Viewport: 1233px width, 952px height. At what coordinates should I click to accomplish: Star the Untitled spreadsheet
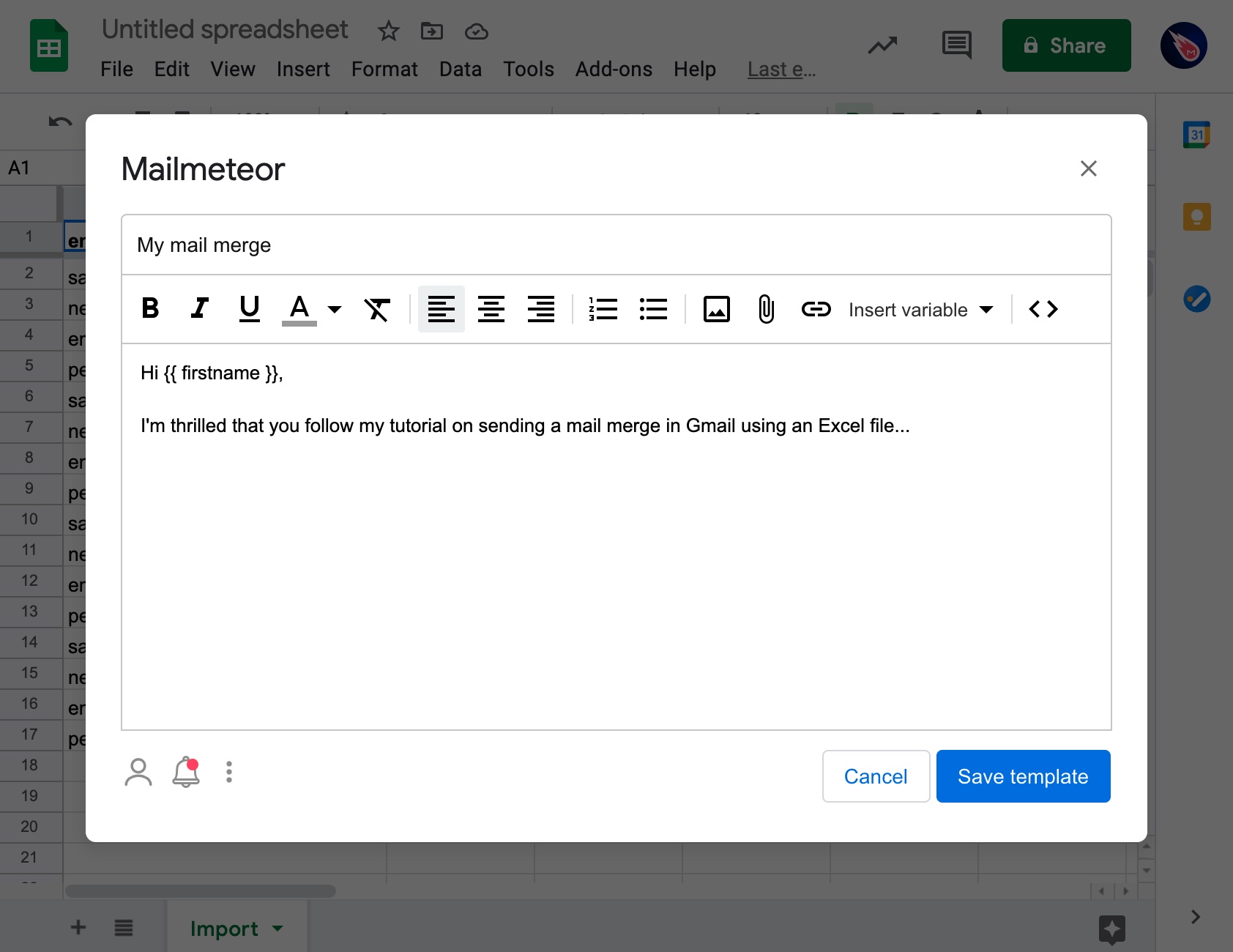(x=388, y=31)
